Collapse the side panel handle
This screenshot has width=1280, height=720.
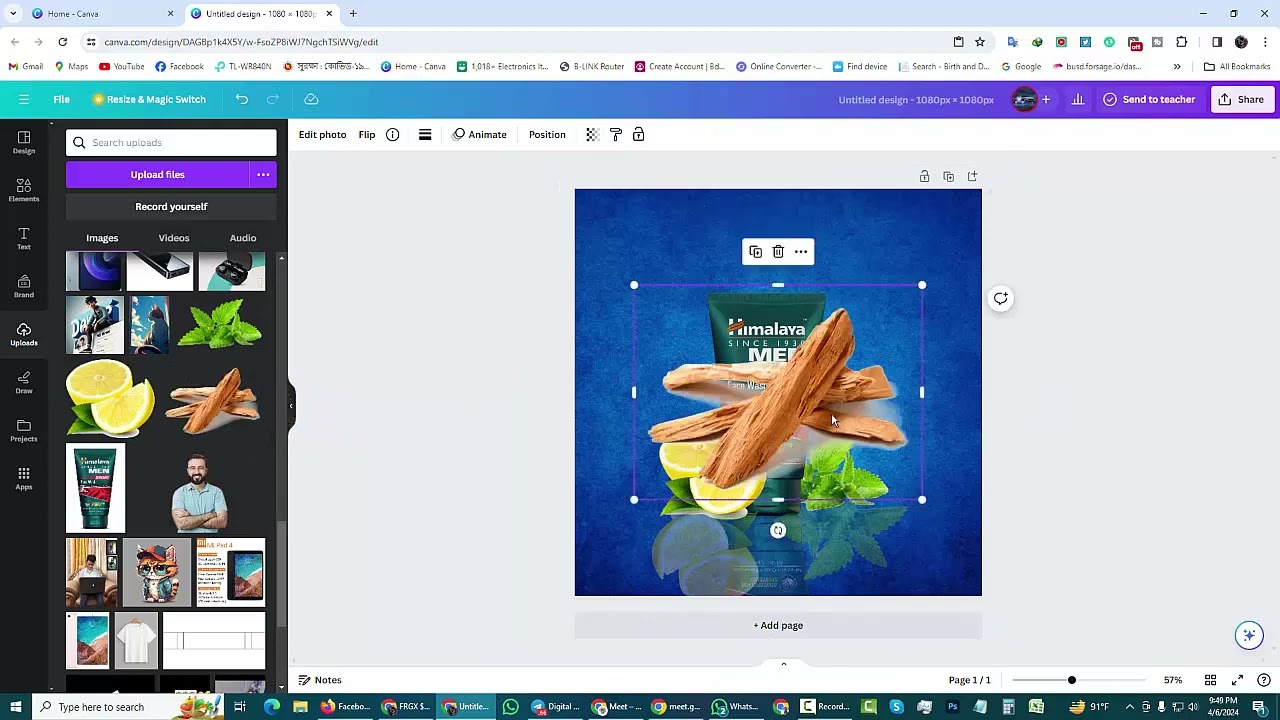[x=291, y=405]
